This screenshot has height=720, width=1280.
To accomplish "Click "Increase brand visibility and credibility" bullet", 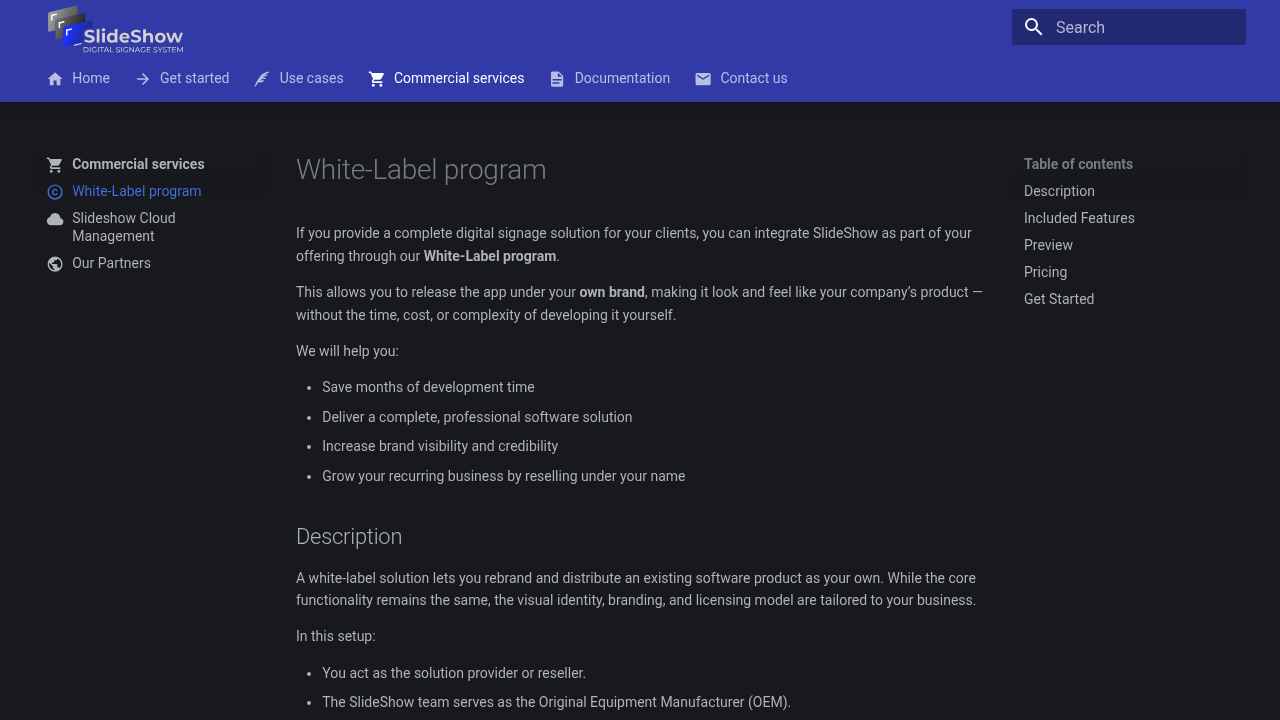I will (440, 446).
